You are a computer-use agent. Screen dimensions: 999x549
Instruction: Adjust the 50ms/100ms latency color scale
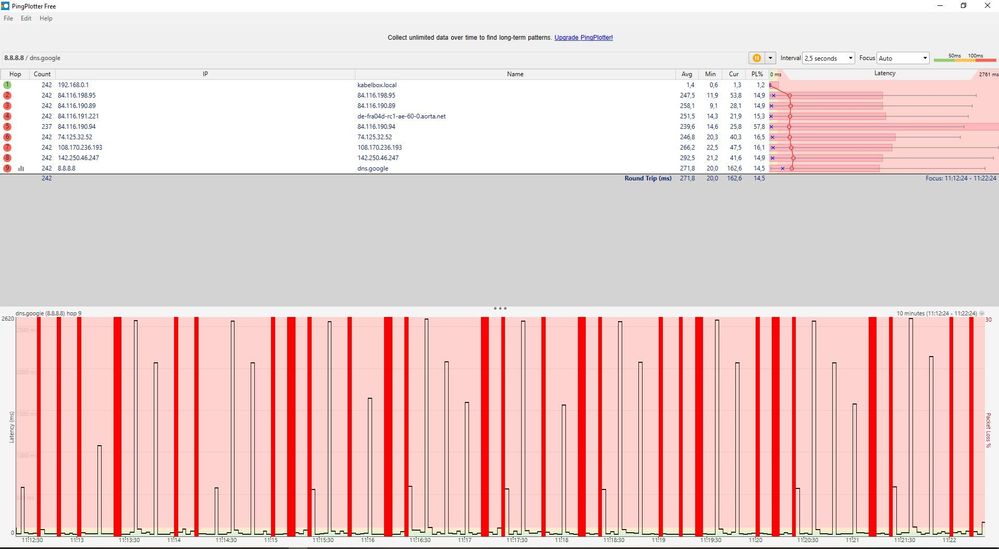[x=965, y=58]
